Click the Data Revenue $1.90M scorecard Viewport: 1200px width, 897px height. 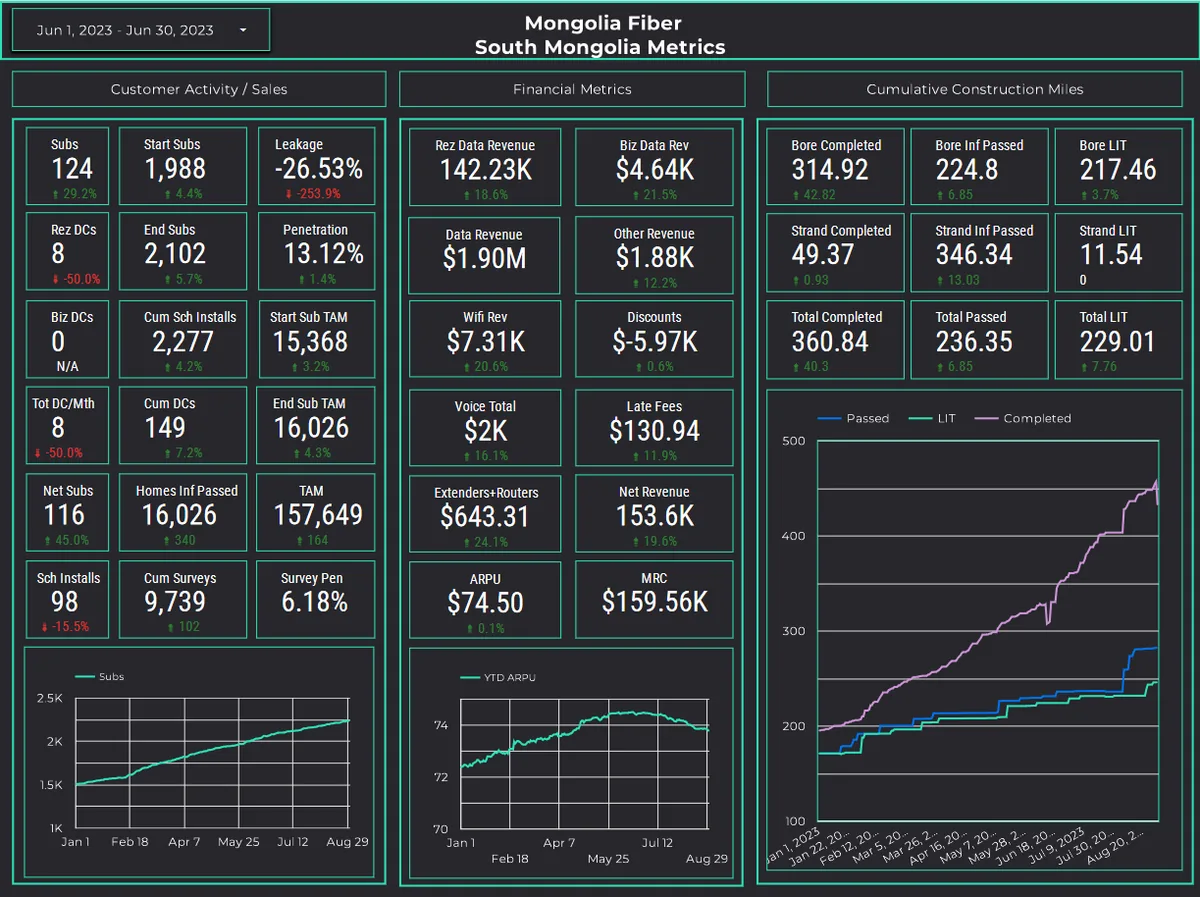(485, 254)
